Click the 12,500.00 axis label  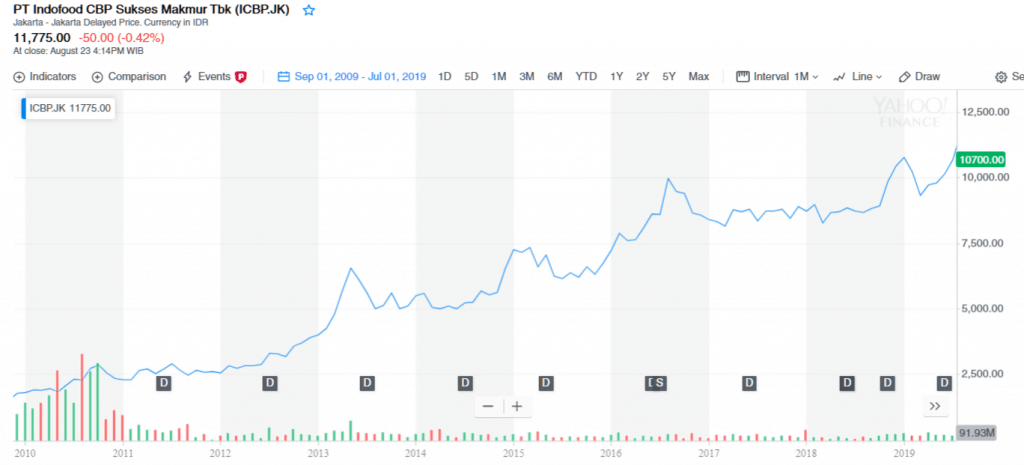(x=985, y=112)
